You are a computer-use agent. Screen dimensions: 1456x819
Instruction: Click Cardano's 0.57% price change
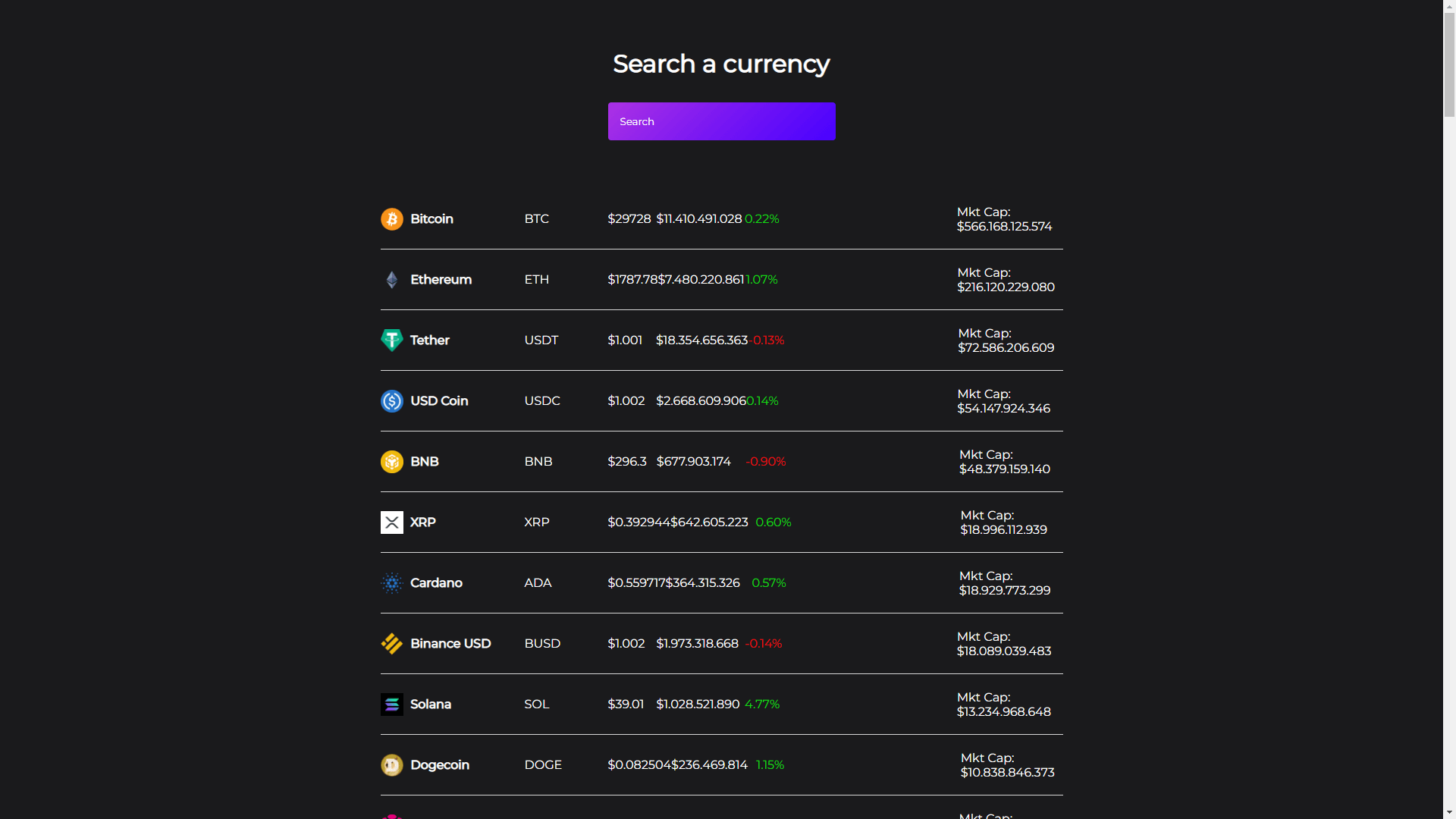click(x=768, y=583)
